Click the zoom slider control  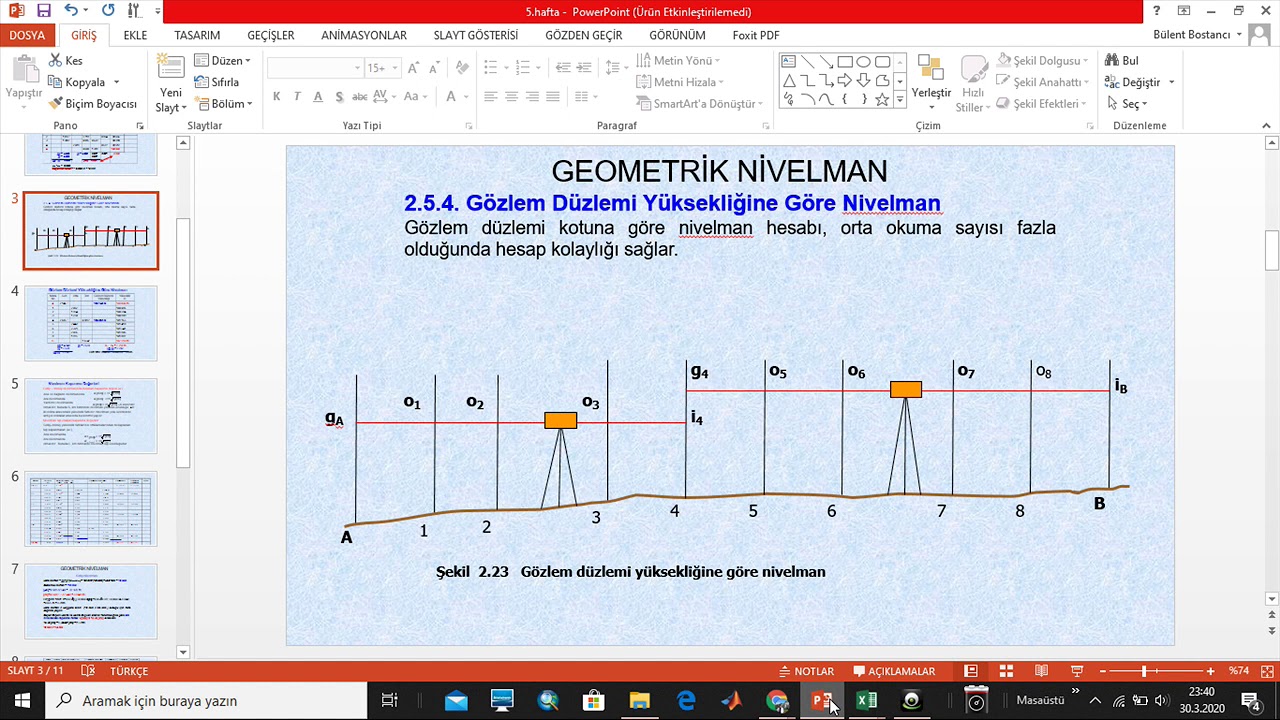pos(1143,671)
